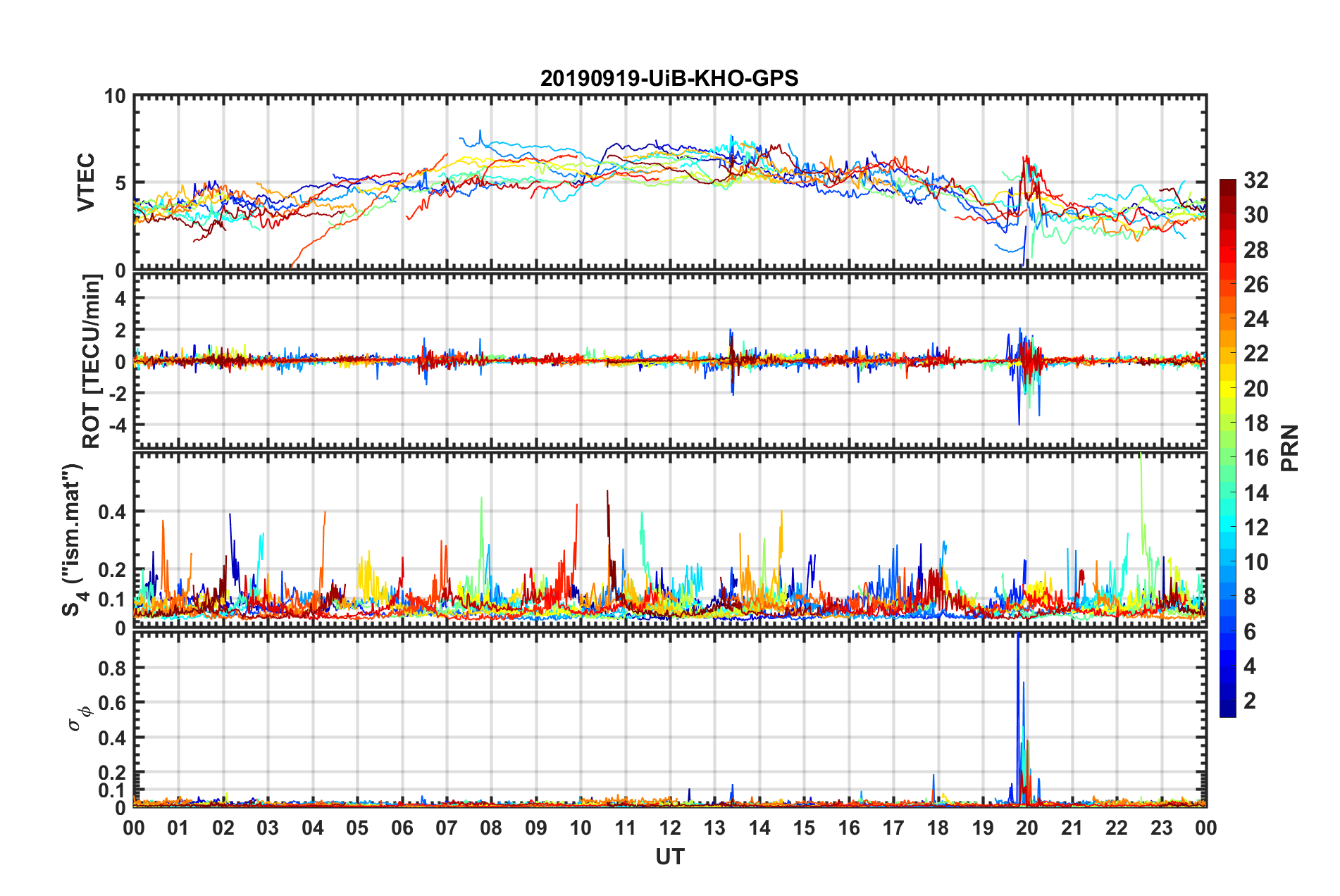
Task: Click VTEC y-axis tick label 10
Action: click(116, 97)
